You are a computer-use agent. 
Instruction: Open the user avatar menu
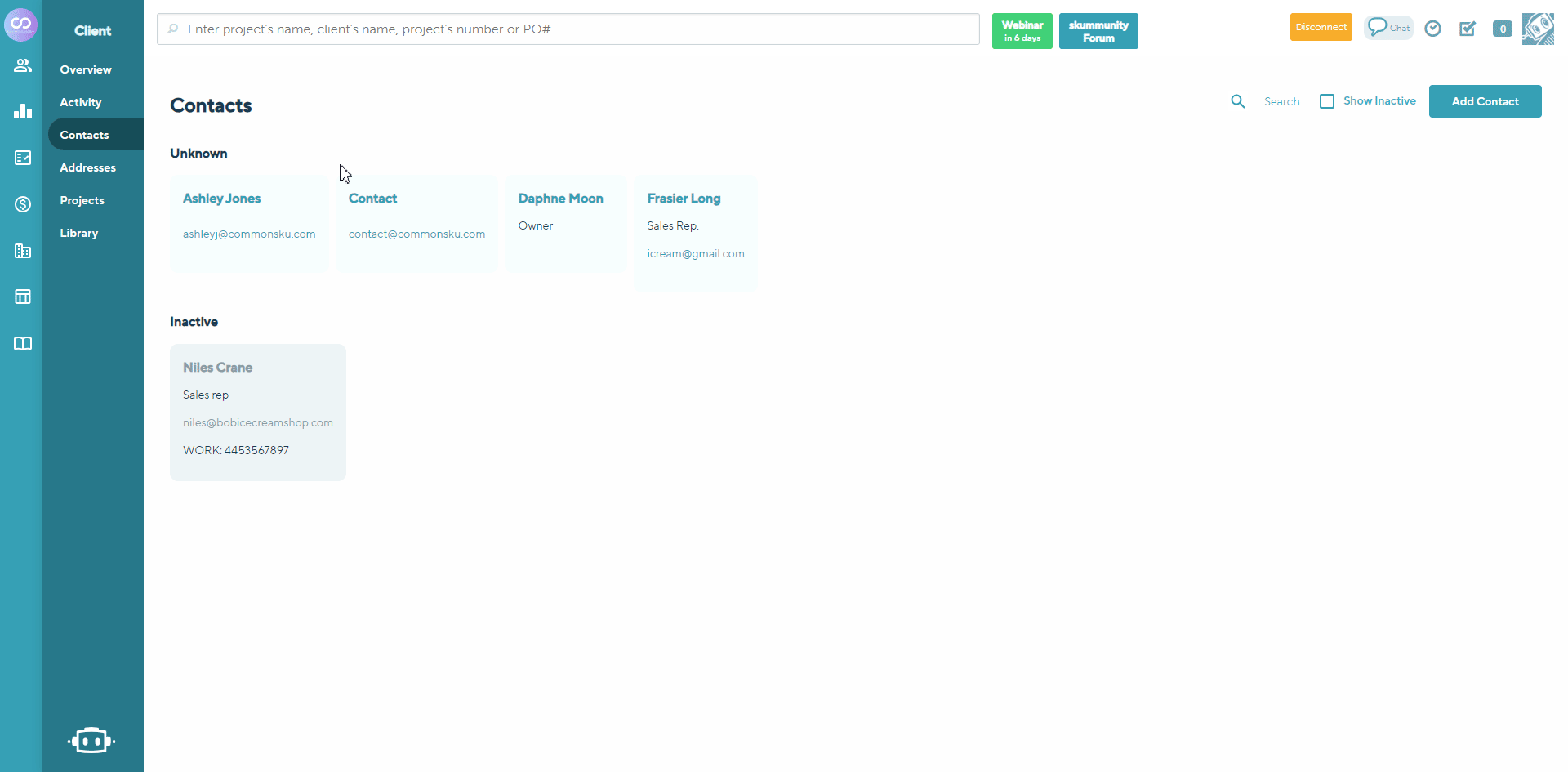pos(1538,29)
